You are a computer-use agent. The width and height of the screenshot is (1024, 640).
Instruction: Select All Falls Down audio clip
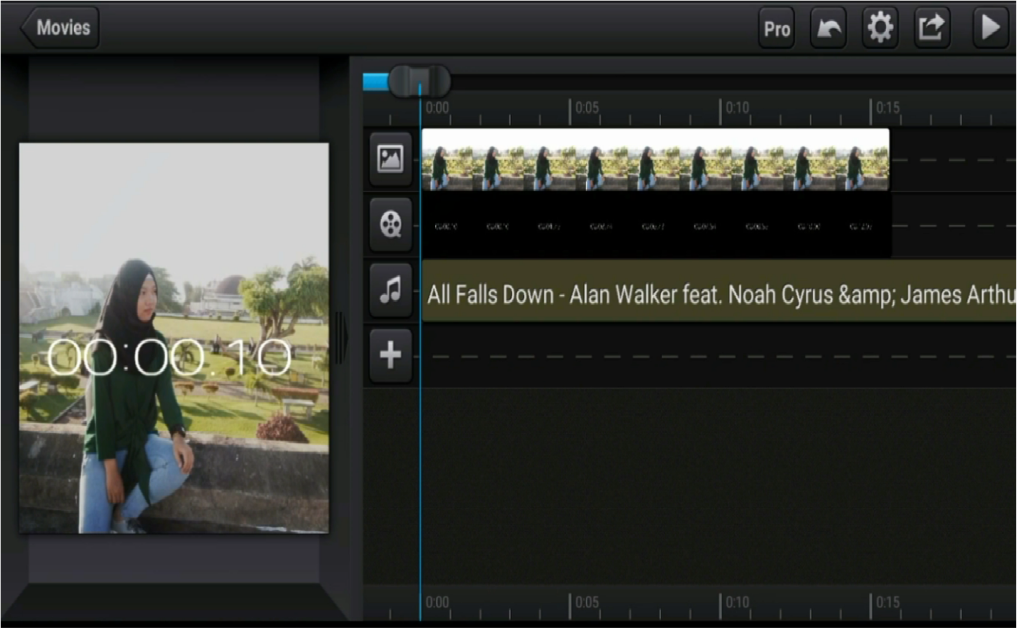tap(719, 291)
